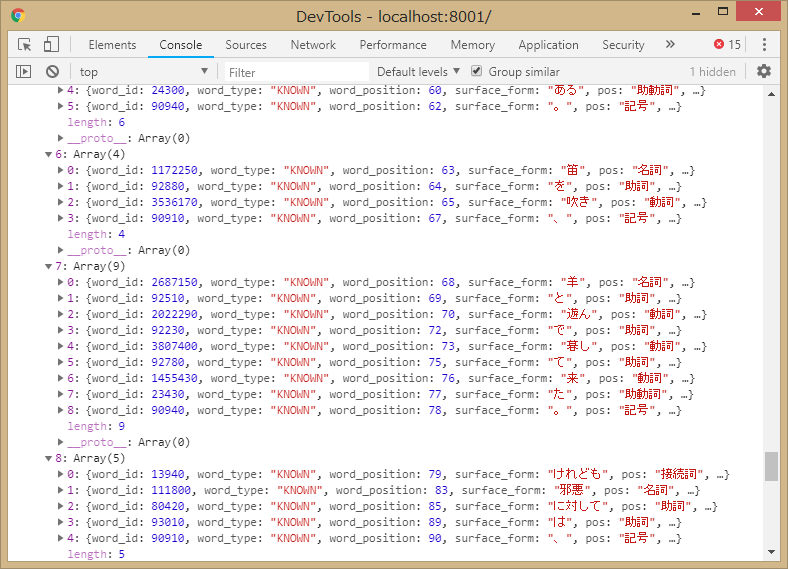Show the console sidebar panel icon

[x=24, y=72]
